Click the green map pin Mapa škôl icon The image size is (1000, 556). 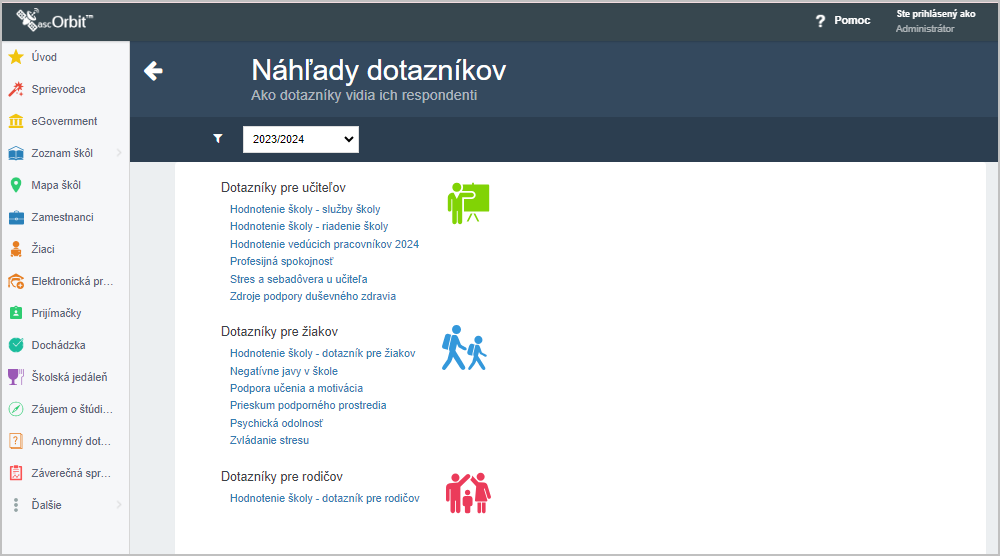coord(16,185)
